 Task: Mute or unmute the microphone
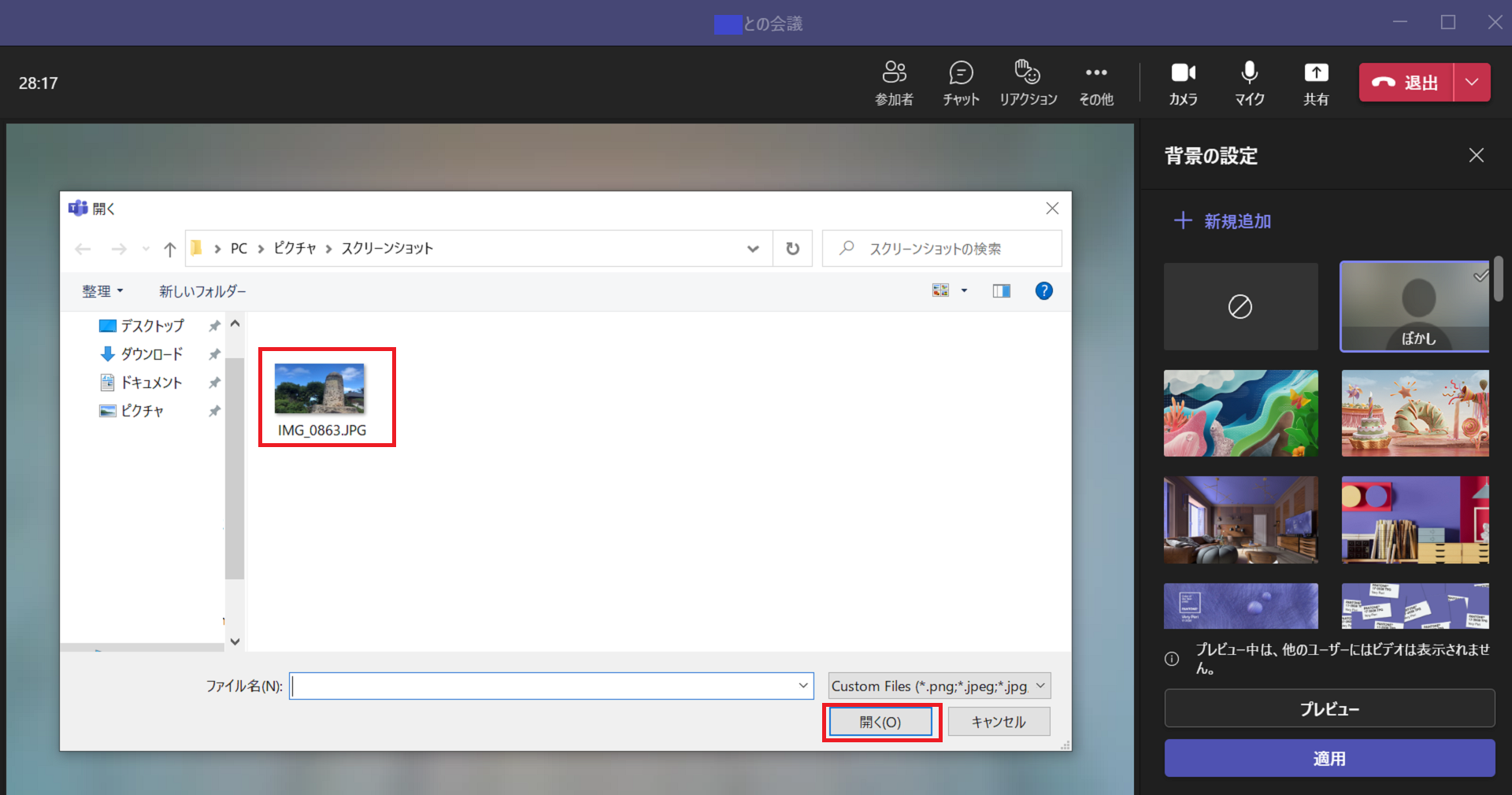pyautogui.click(x=1249, y=73)
